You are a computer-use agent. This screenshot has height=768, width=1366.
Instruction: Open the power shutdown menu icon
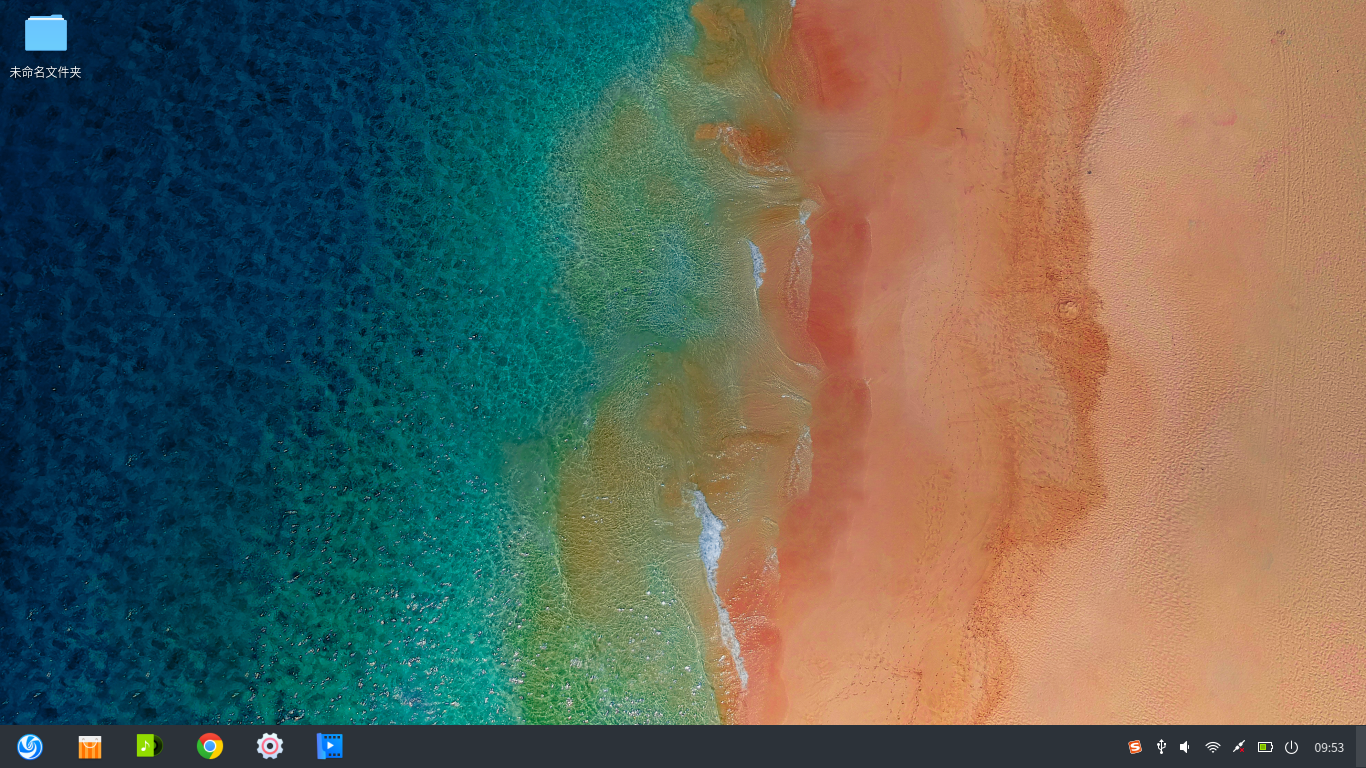(1291, 747)
